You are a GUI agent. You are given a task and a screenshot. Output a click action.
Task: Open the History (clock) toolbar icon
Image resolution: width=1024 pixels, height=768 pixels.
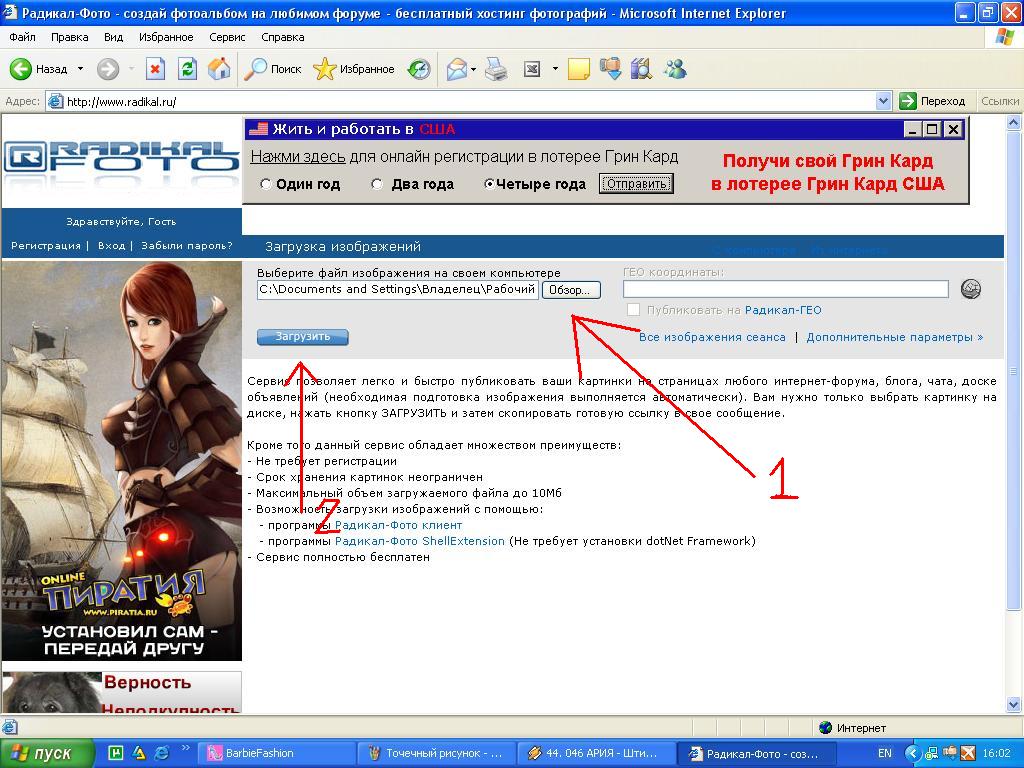pyautogui.click(x=419, y=69)
